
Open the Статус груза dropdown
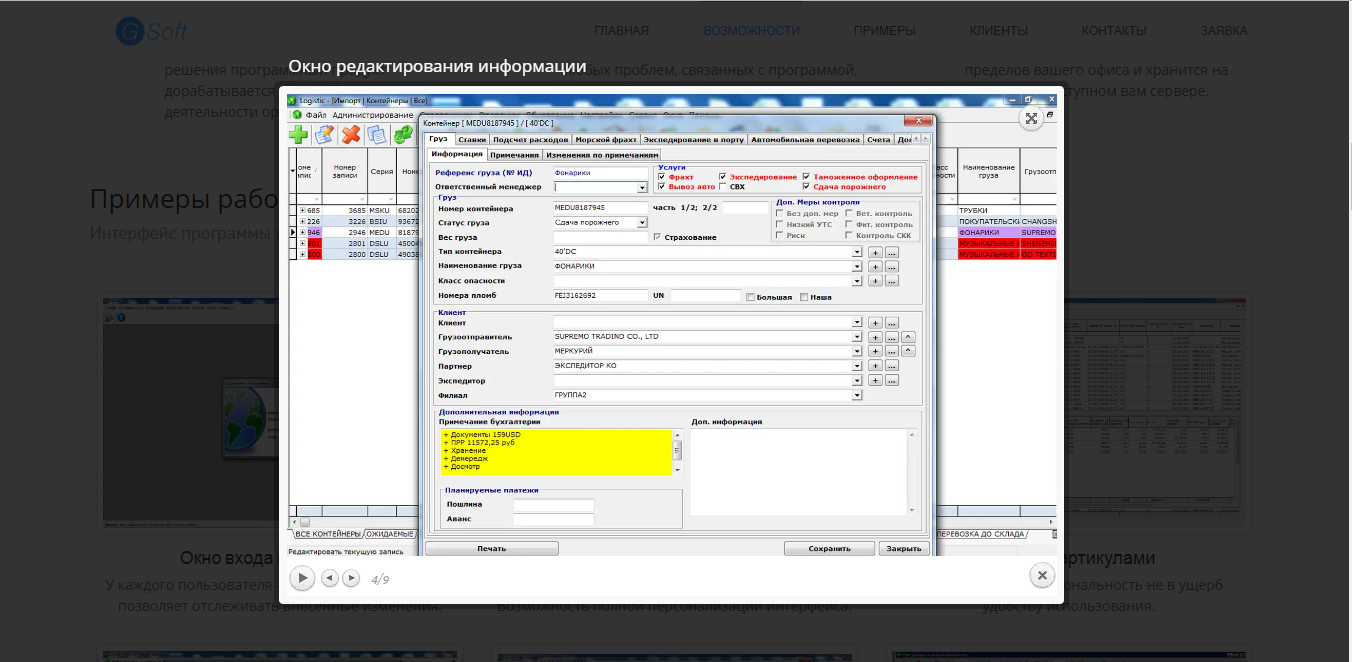[x=642, y=222]
